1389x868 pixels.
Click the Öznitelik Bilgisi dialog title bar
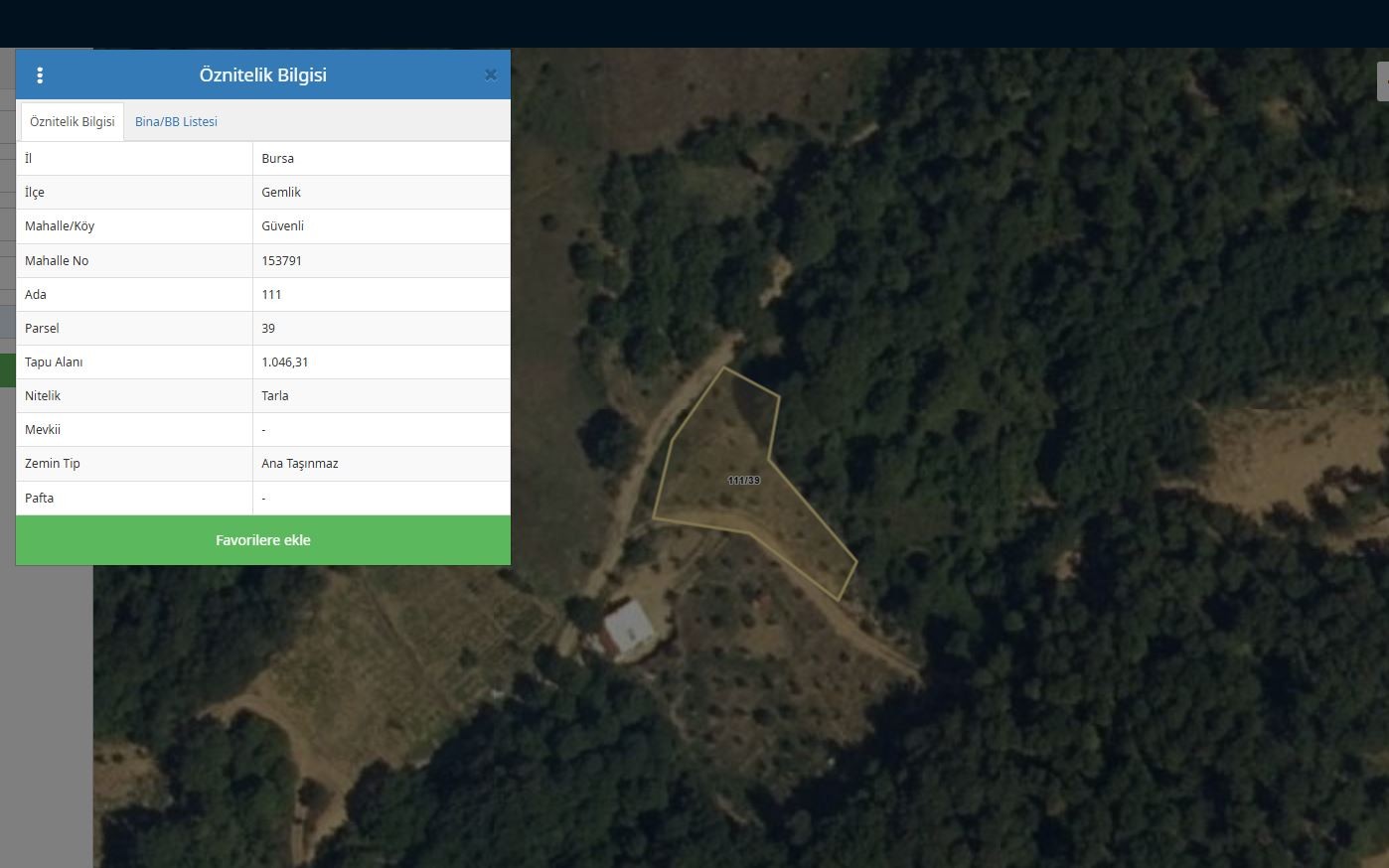point(263,75)
